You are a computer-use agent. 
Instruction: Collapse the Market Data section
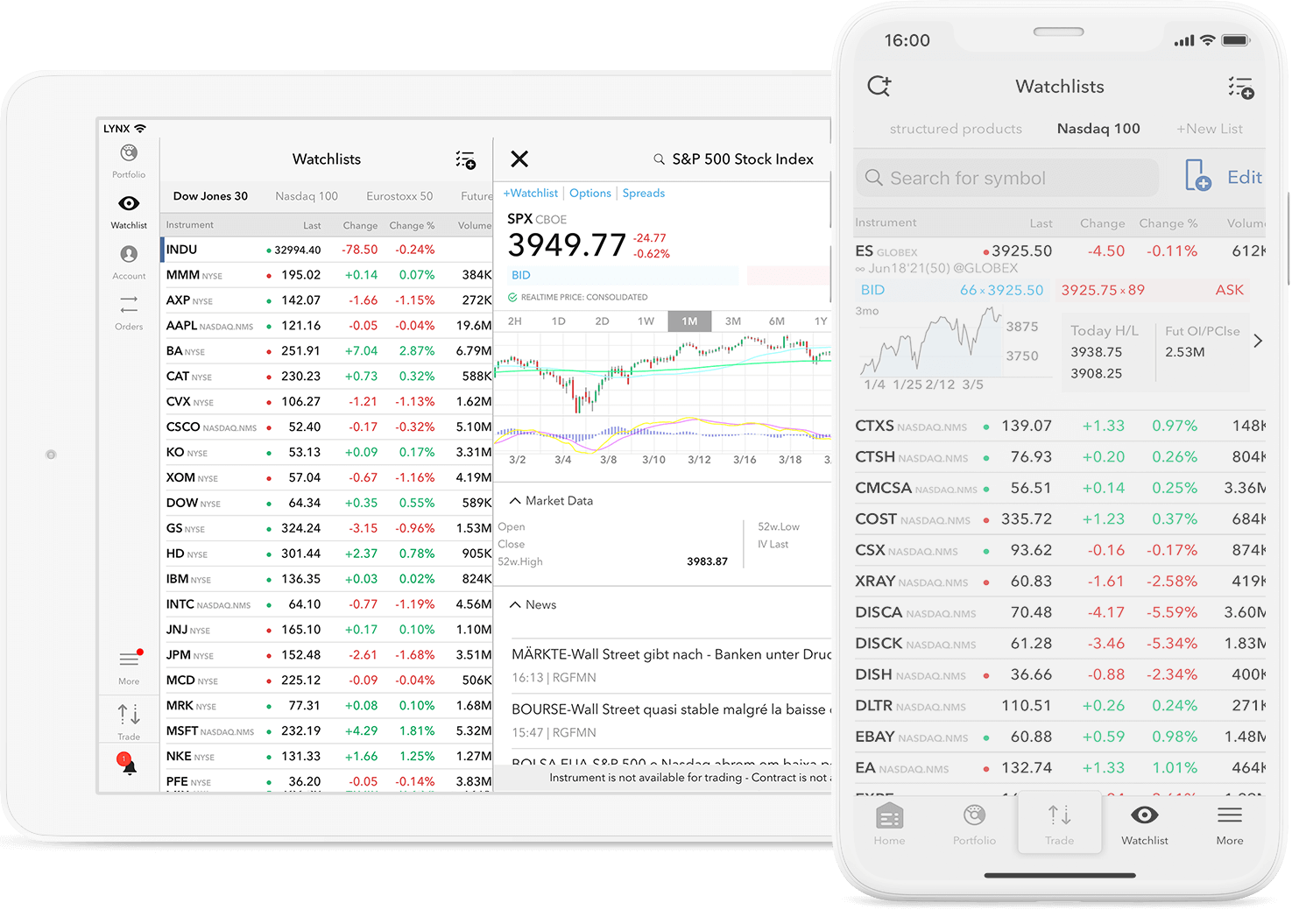pyautogui.click(x=552, y=501)
